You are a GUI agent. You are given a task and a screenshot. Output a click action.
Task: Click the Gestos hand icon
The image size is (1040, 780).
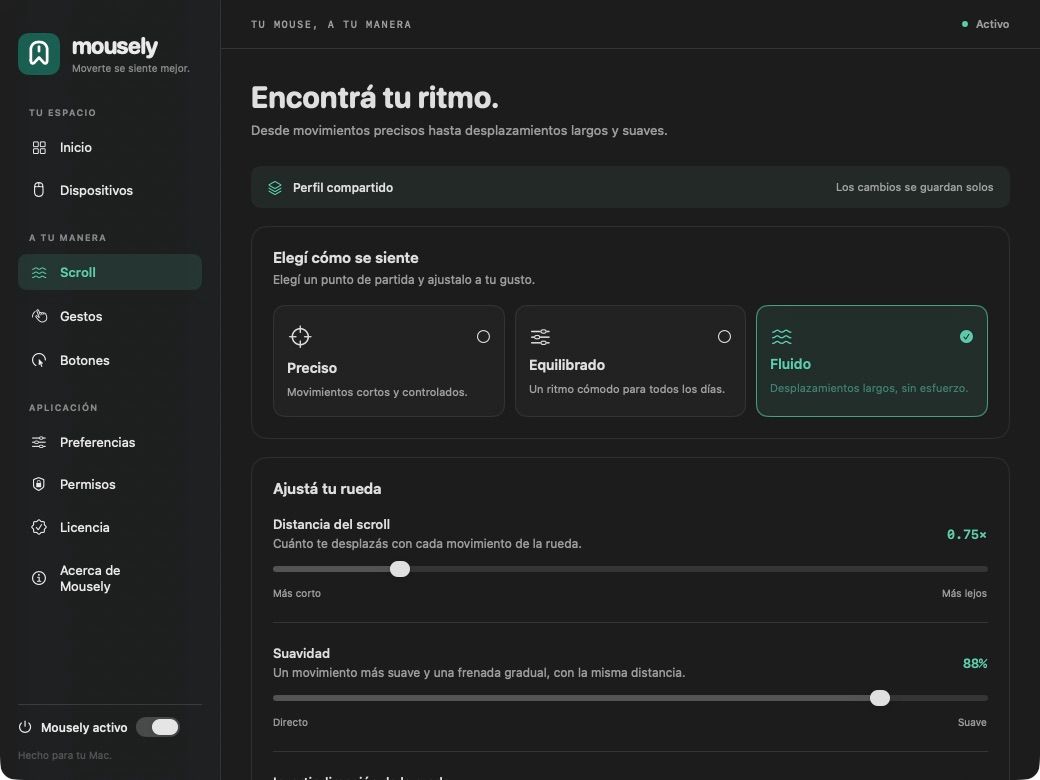pyautogui.click(x=39, y=316)
